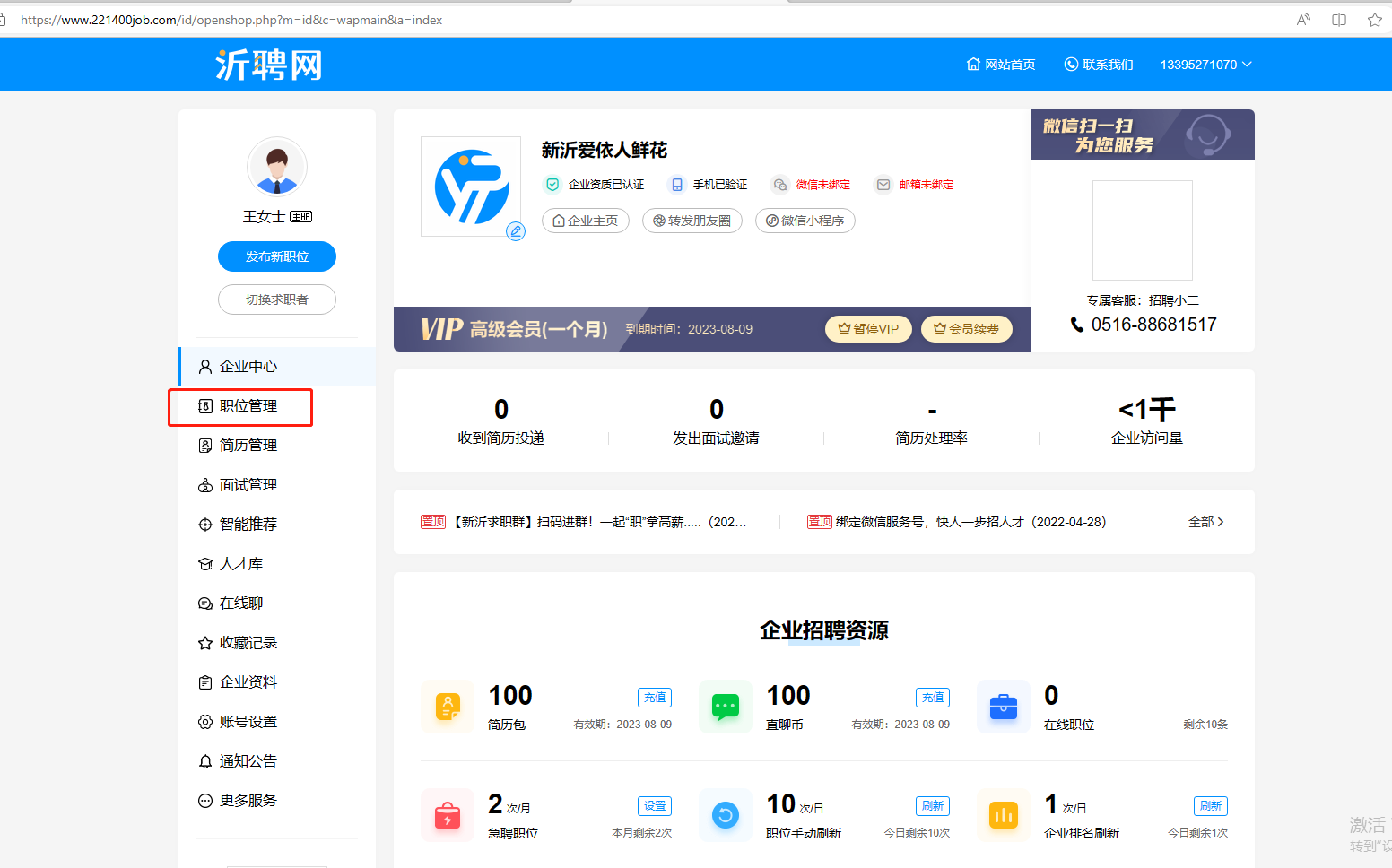Click the browser favorites star icon
1392x868 pixels.
pos(1375,20)
